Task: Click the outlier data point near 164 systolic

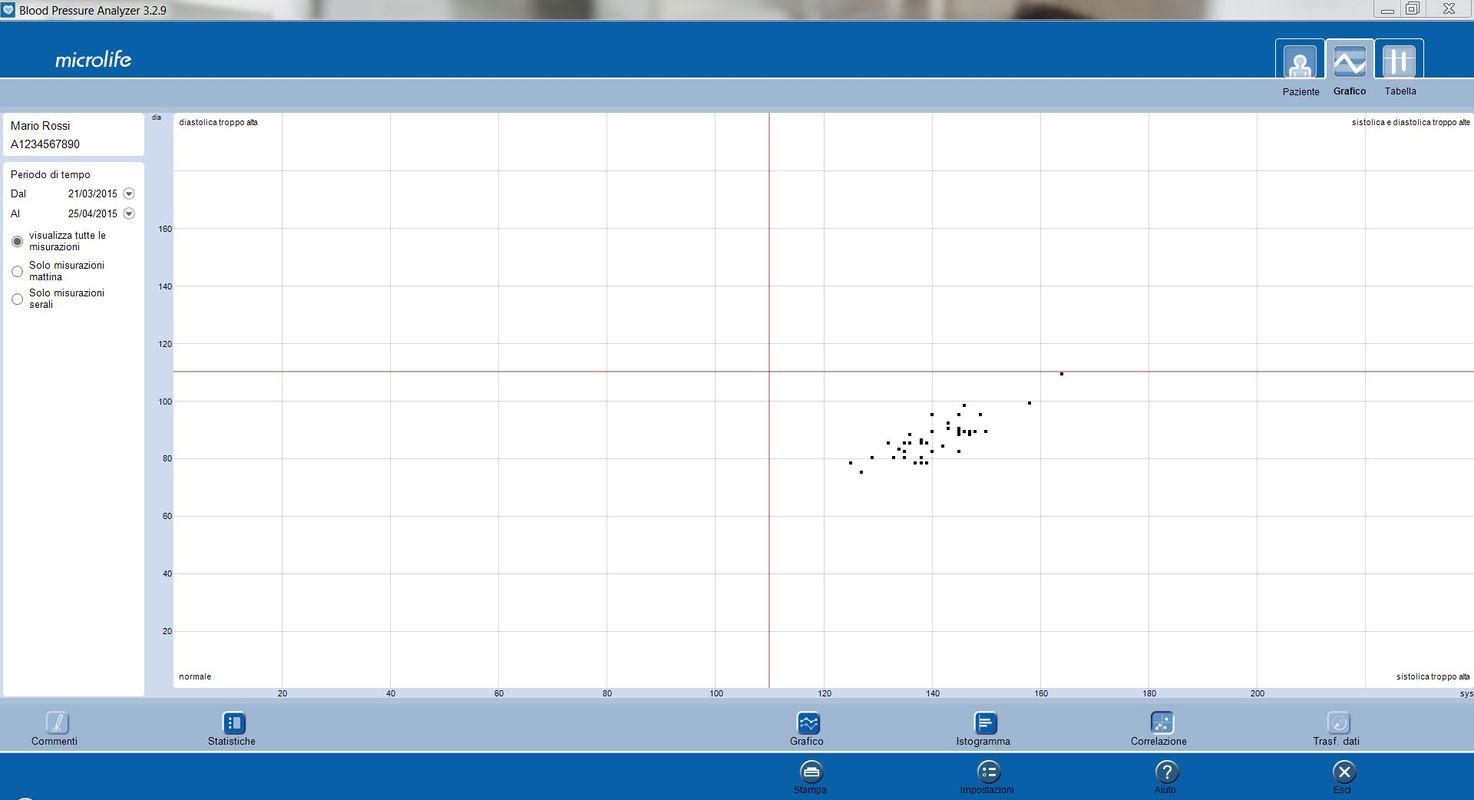Action: (x=1061, y=374)
